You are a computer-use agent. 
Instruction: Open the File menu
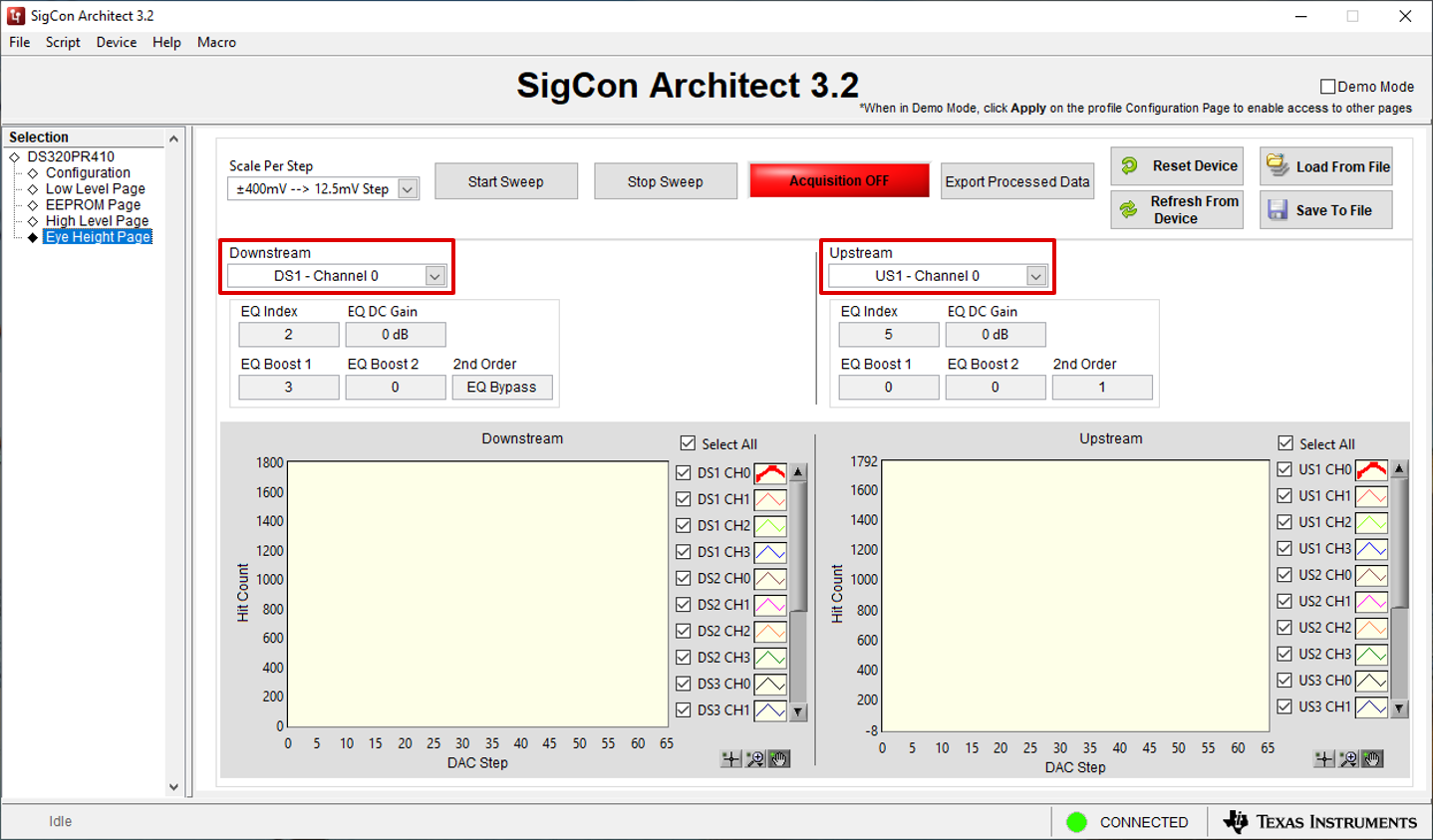pyautogui.click(x=20, y=43)
